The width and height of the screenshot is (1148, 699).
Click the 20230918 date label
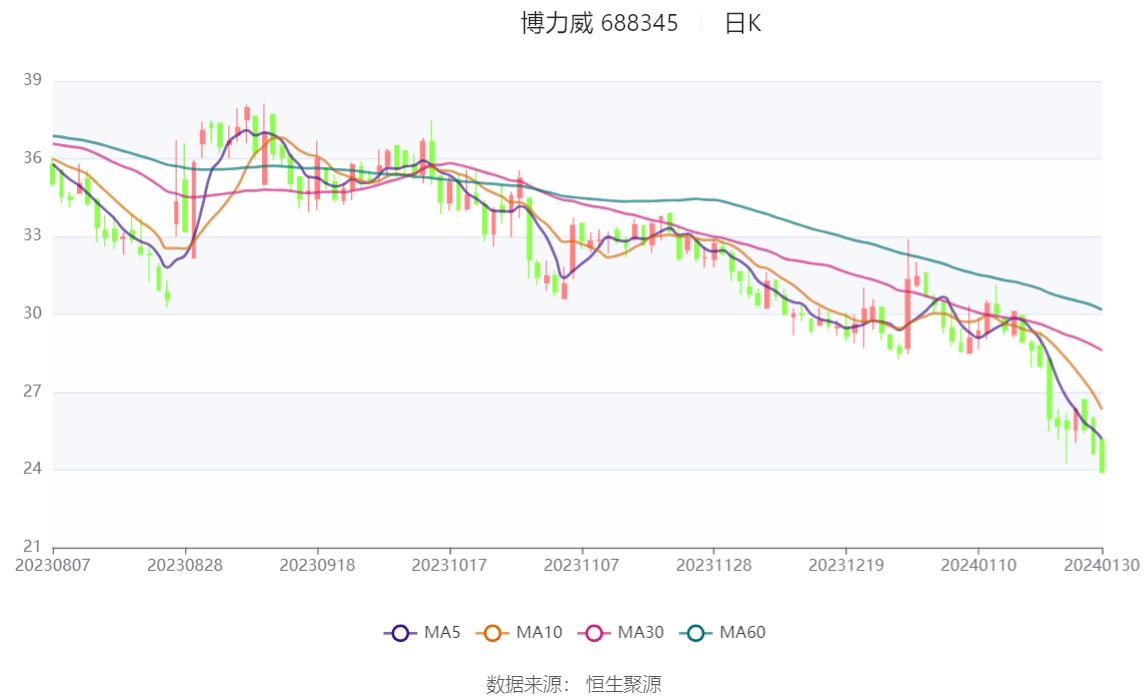pyautogui.click(x=318, y=565)
